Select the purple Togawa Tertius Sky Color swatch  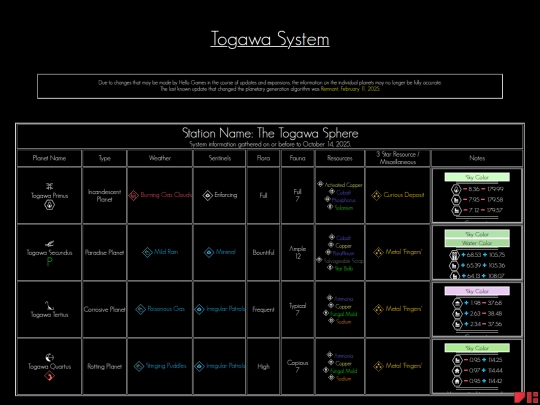477,291
